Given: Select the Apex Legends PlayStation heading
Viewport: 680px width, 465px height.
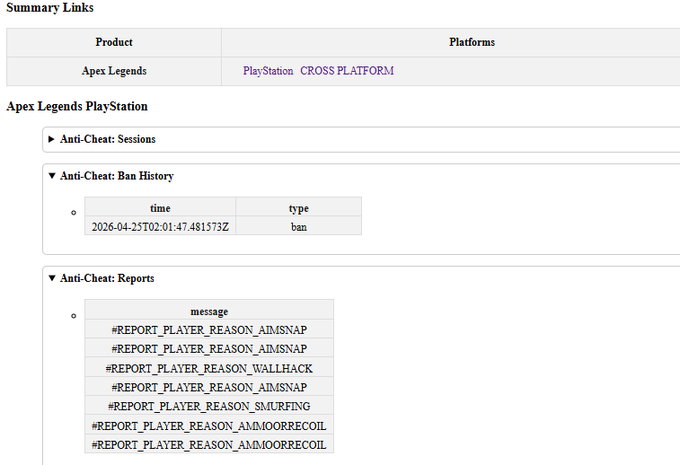Looking at the screenshot, I should click(77, 106).
